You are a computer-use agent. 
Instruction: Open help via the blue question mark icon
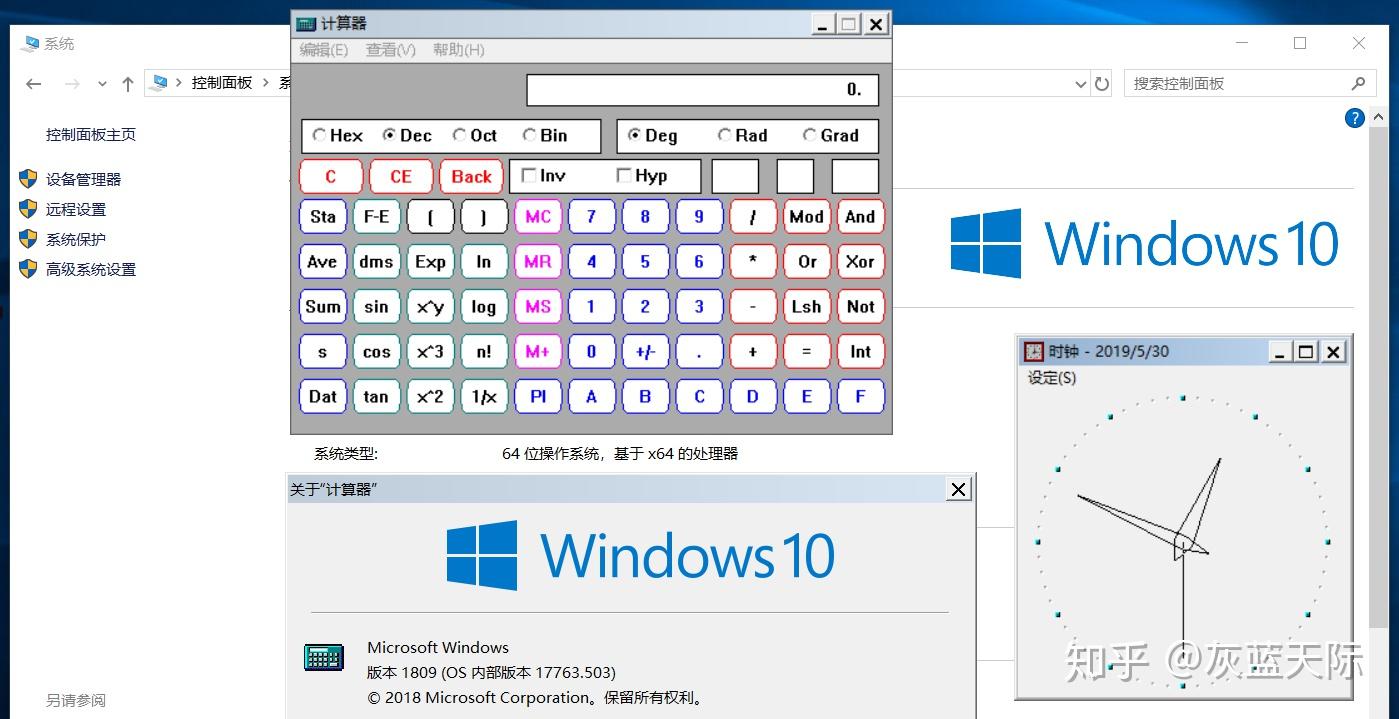click(x=1354, y=118)
